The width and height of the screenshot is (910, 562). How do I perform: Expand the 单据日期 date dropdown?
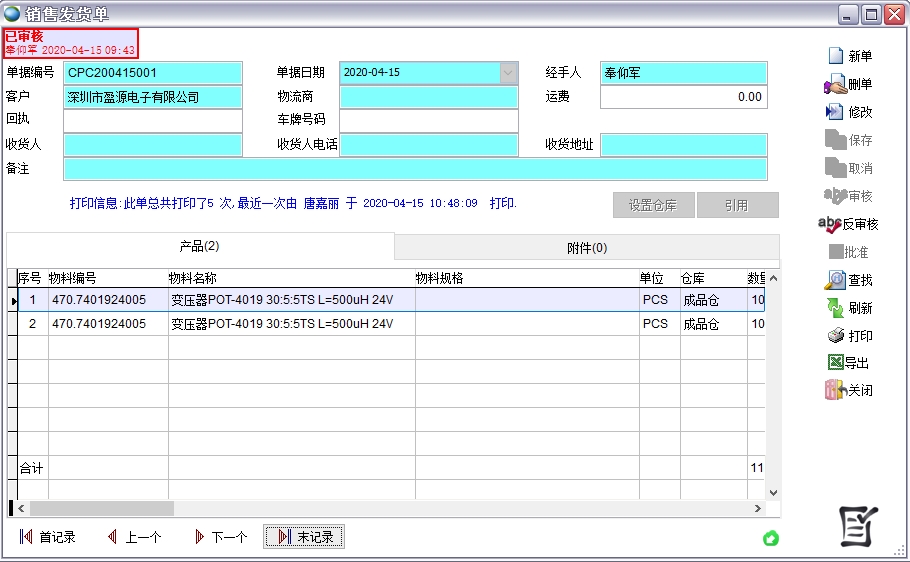[x=509, y=73]
